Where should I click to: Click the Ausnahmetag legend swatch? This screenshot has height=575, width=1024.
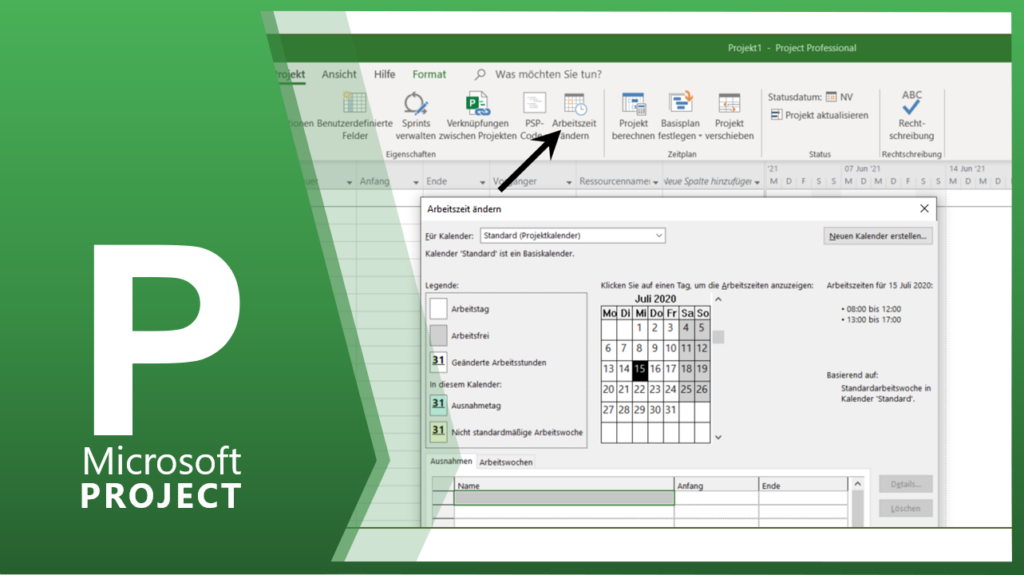pyautogui.click(x=439, y=404)
